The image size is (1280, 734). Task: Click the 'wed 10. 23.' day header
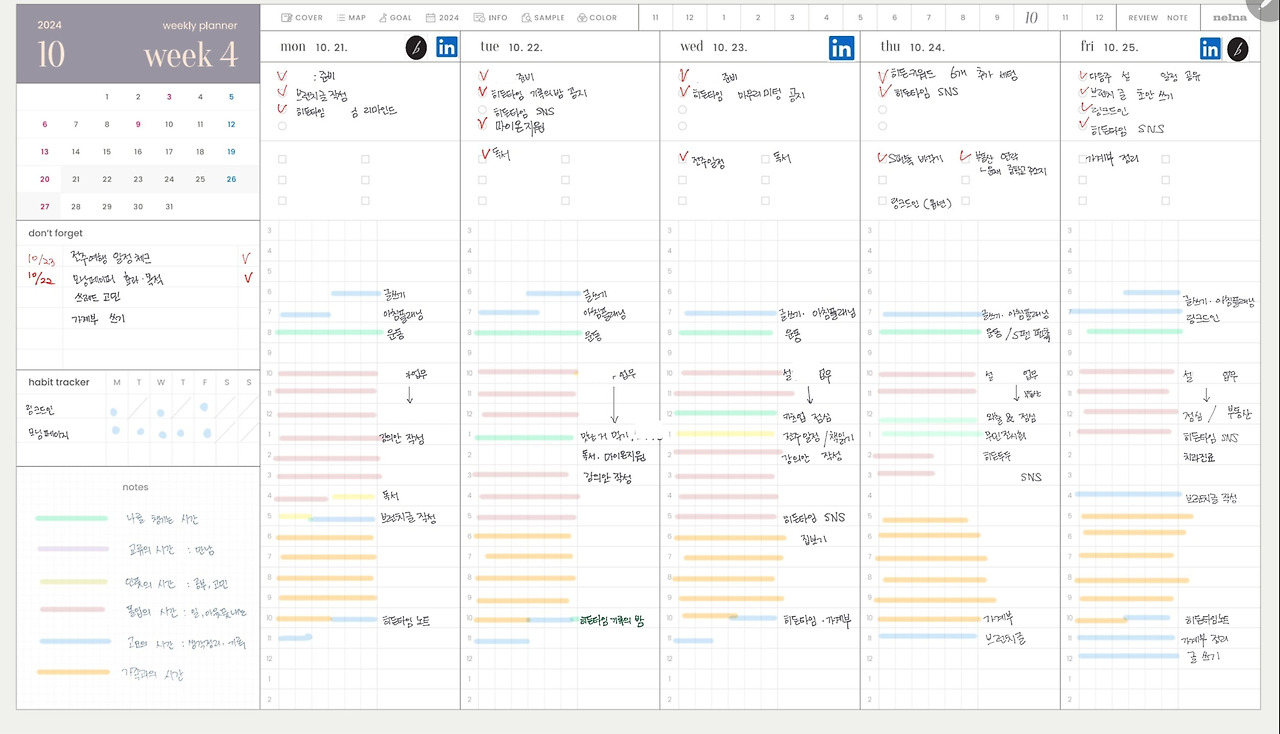pyautogui.click(x=714, y=47)
